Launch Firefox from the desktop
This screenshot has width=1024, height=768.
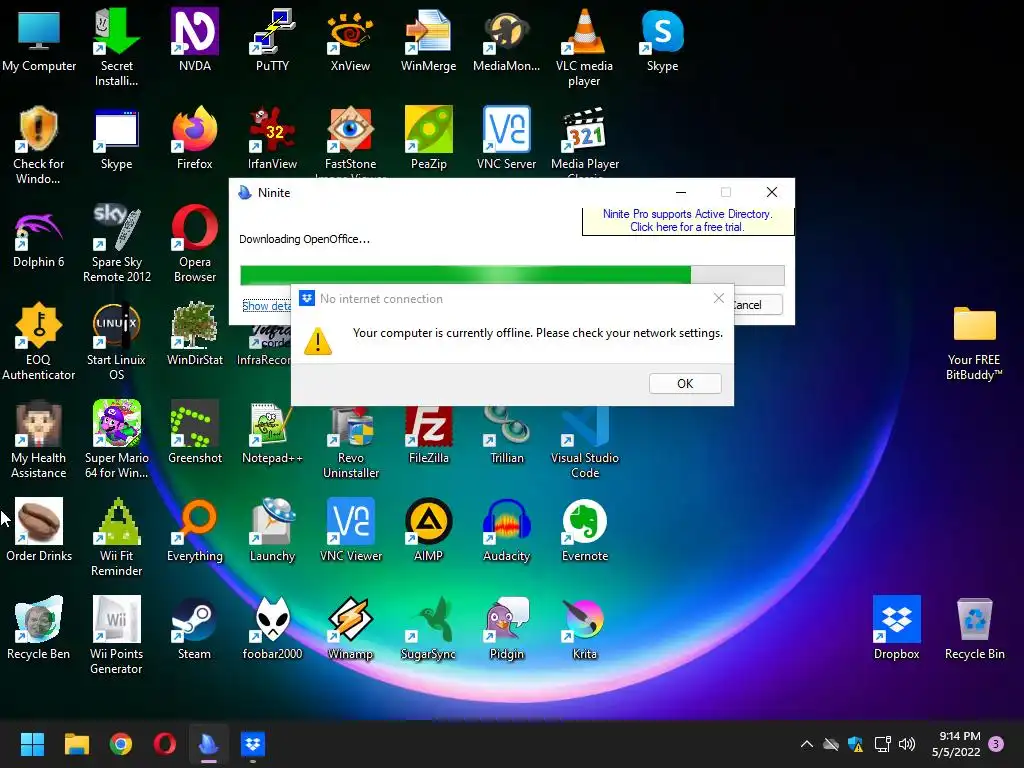click(195, 139)
